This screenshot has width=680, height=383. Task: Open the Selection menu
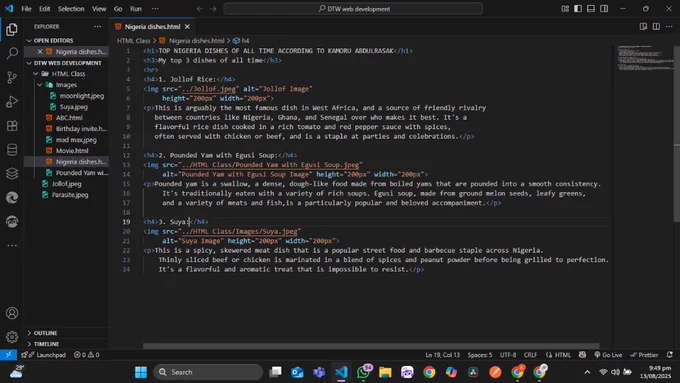point(71,9)
